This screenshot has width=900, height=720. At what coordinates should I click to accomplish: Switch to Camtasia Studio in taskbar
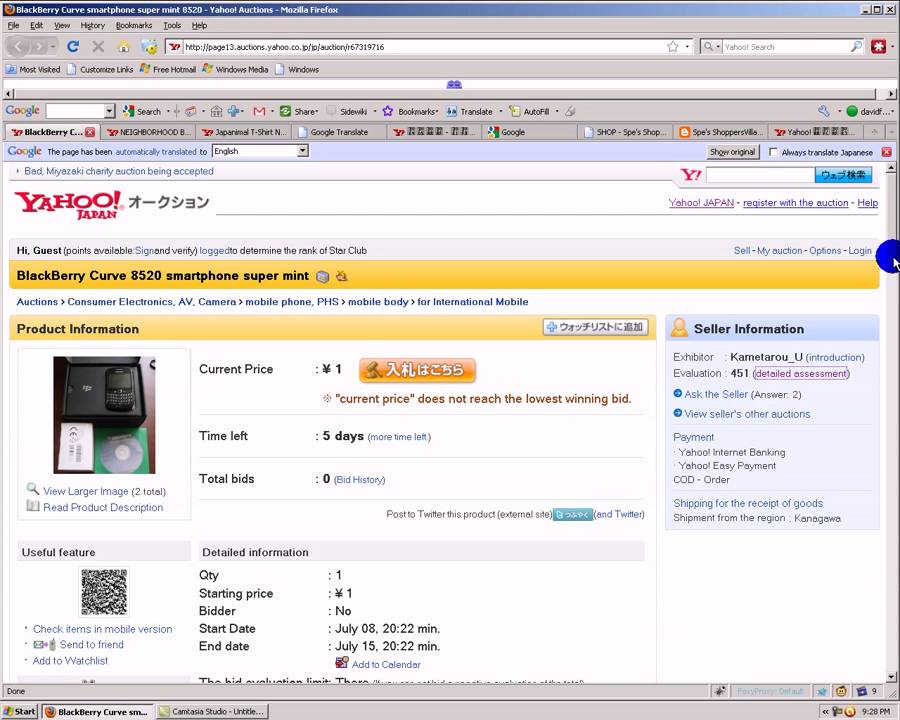click(212, 711)
